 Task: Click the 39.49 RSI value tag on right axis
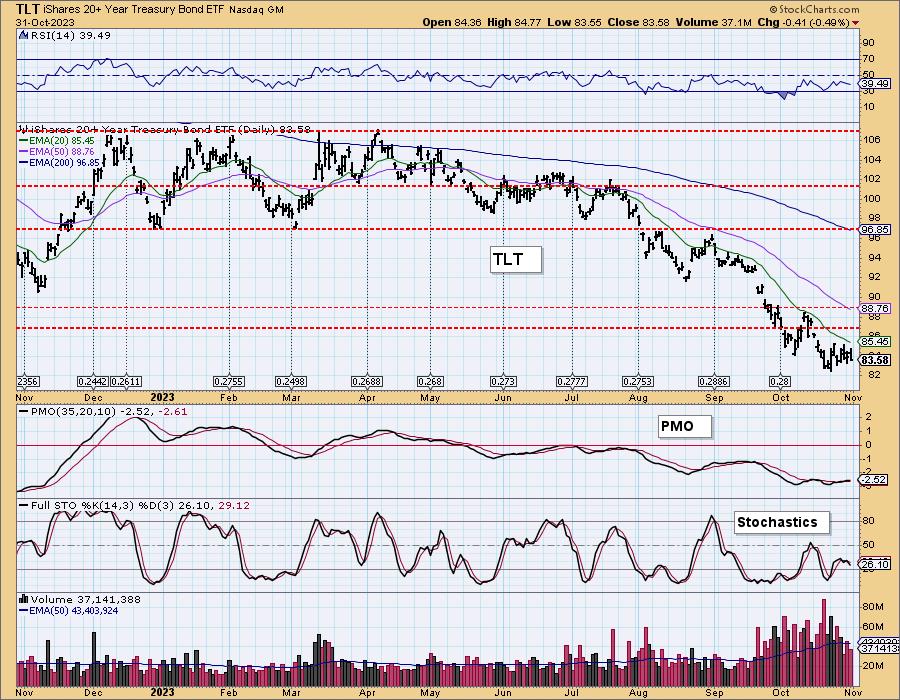[x=875, y=84]
